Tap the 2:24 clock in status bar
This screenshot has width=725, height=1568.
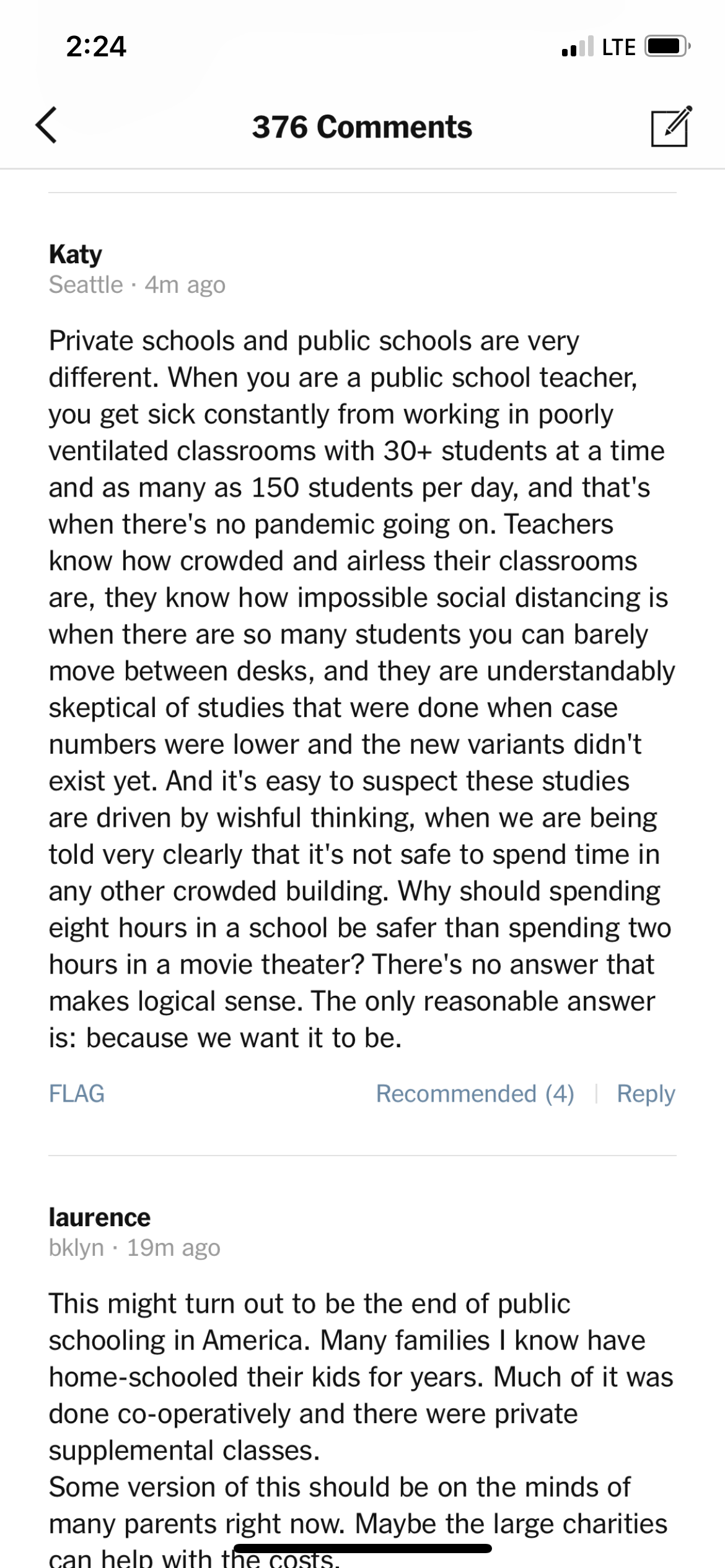pyautogui.click(x=96, y=46)
